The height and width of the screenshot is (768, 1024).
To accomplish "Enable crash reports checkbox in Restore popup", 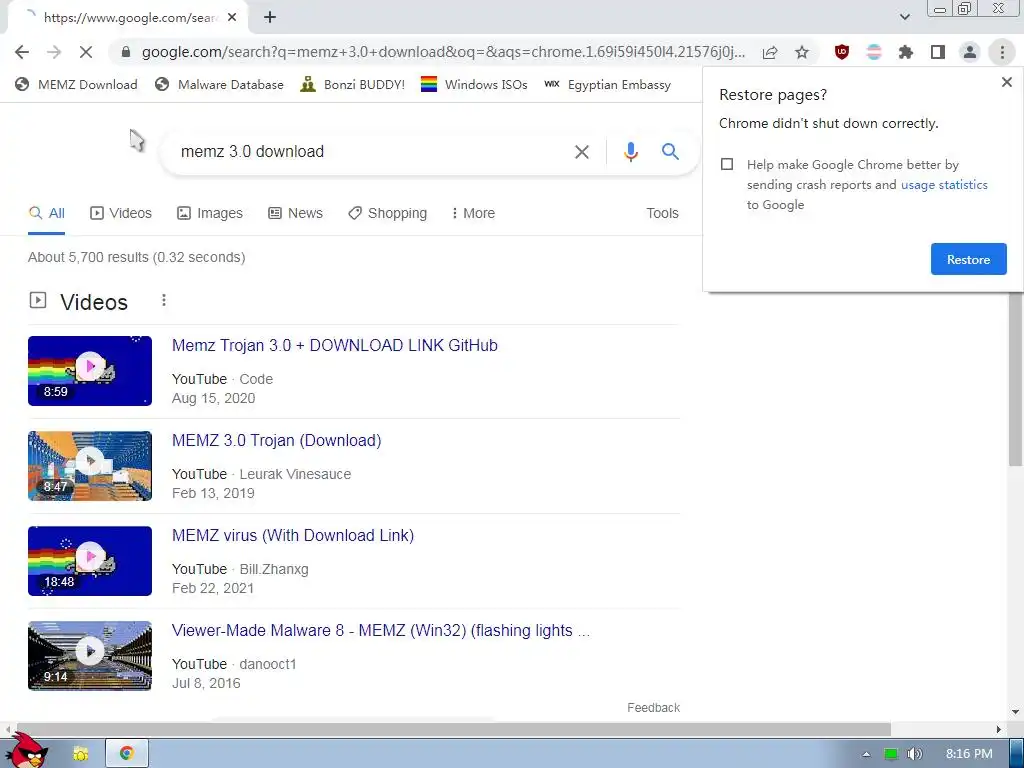I will [x=727, y=164].
